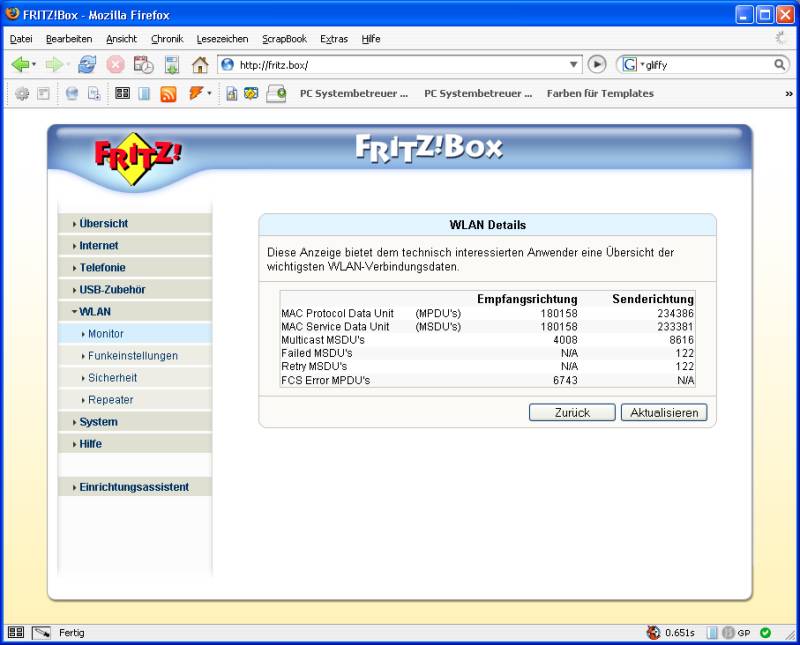Open Farben für Templates bookmark
800x645 pixels.
[600, 93]
